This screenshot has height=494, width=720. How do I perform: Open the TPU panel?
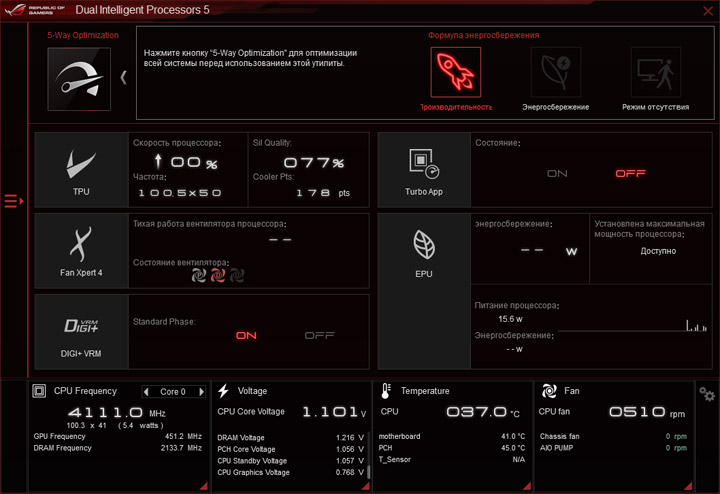(x=82, y=170)
